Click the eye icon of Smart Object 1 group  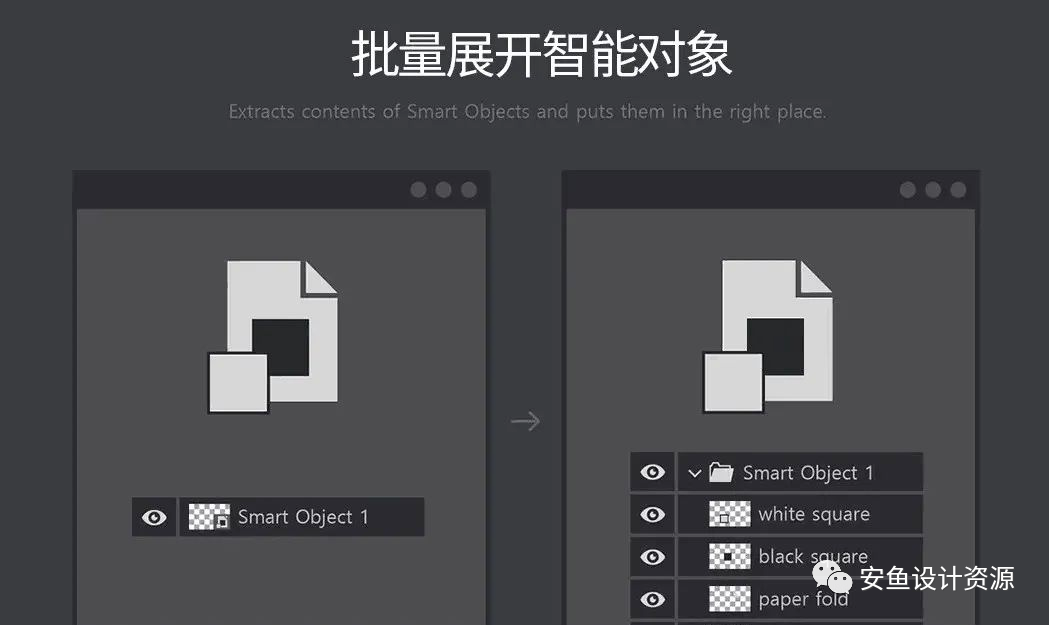[652, 472]
